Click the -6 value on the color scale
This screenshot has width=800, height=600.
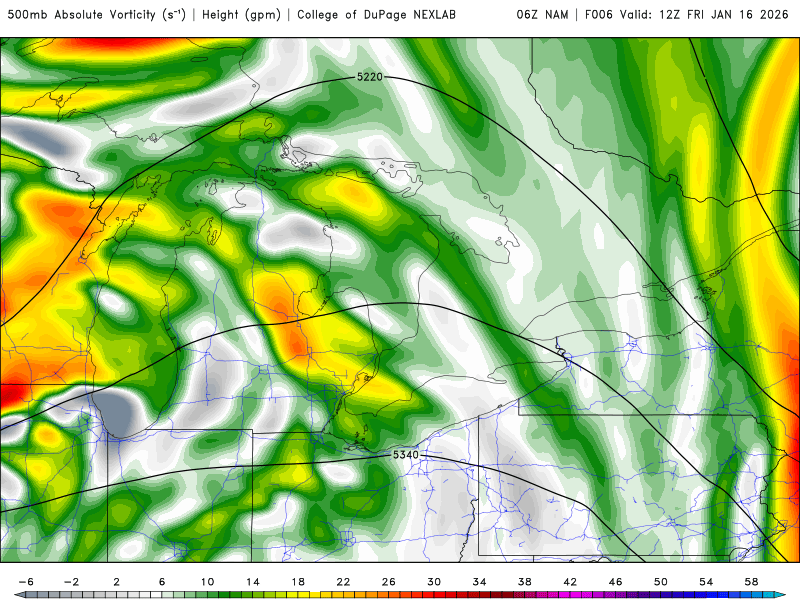point(26,582)
